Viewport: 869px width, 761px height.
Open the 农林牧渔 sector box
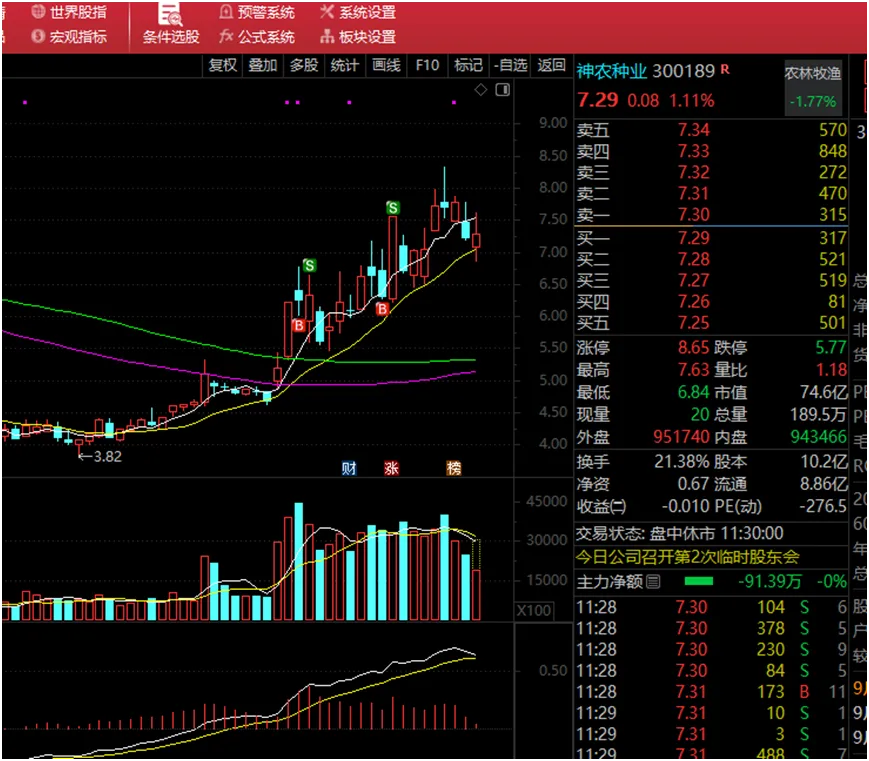[x=813, y=87]
